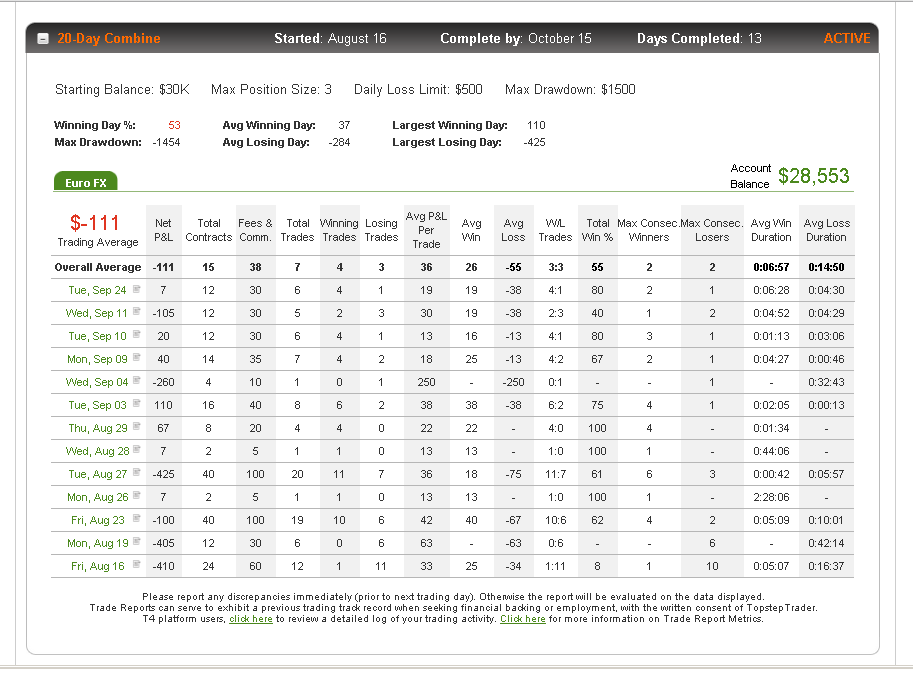Click the note icon beside Mon, Aug 26

(137, 495)
